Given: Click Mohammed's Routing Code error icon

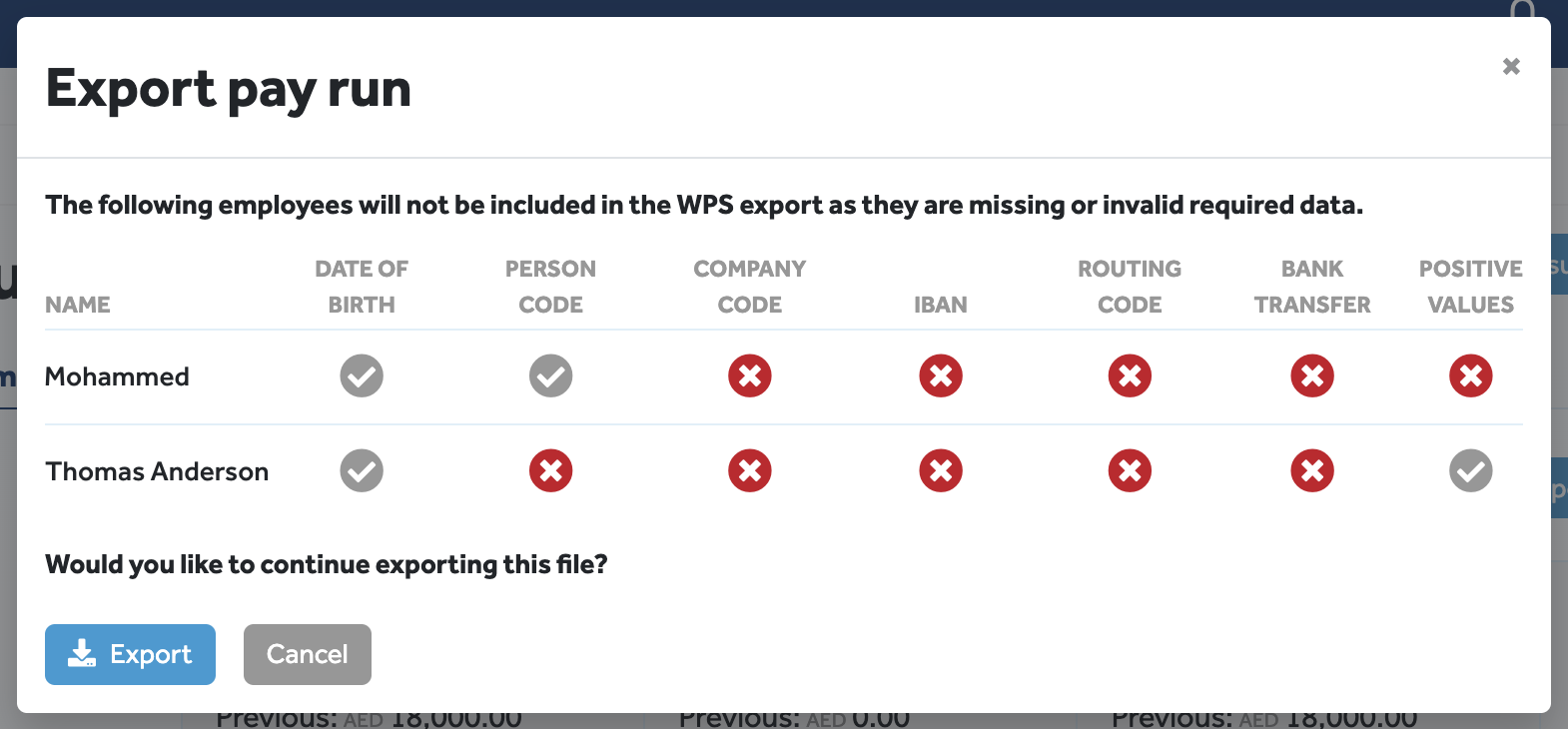Looking at the screenshot, I should (1129, 376).
